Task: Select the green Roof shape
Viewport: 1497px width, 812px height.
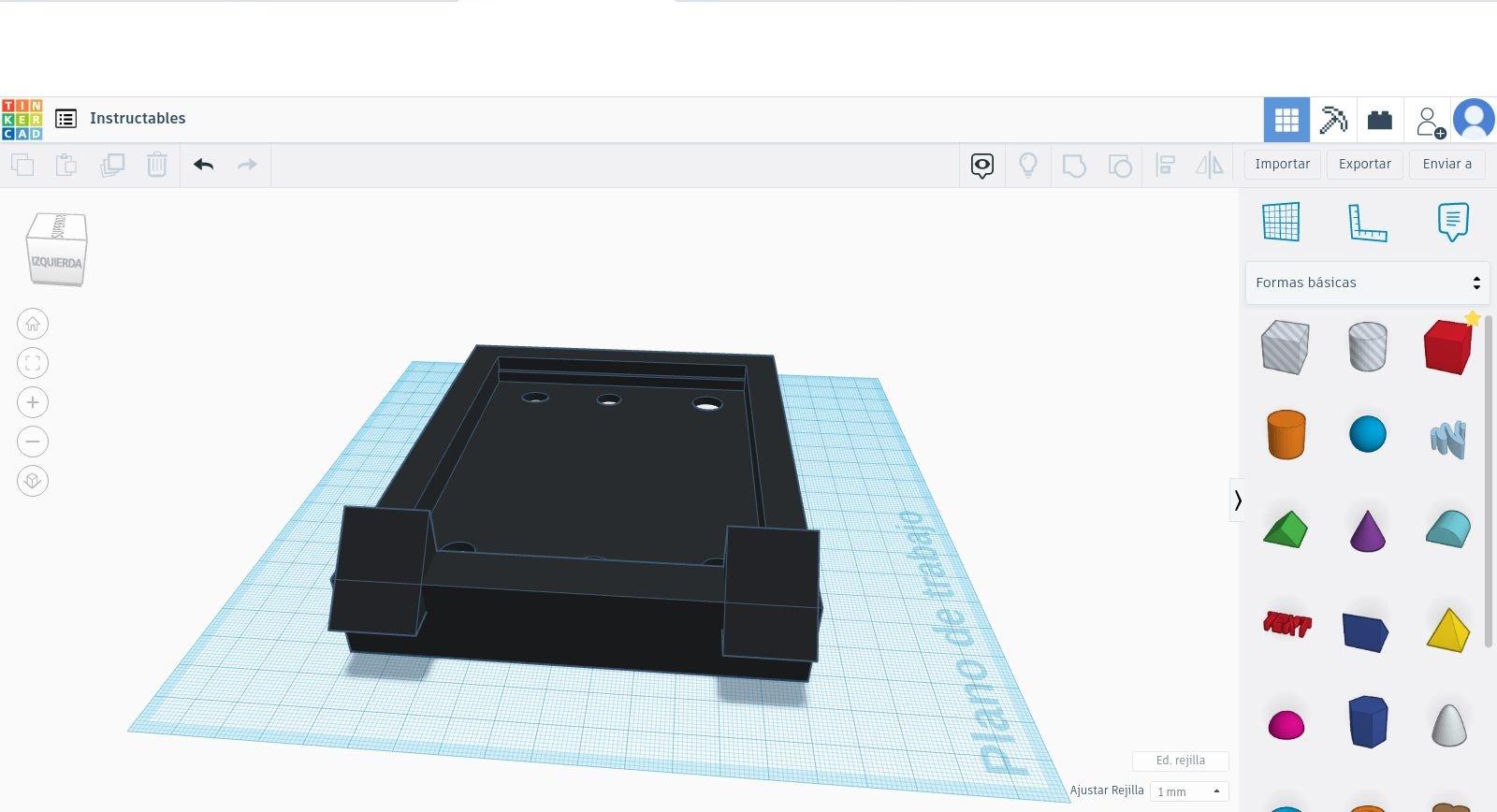Action: click(x=1285, y=529)
